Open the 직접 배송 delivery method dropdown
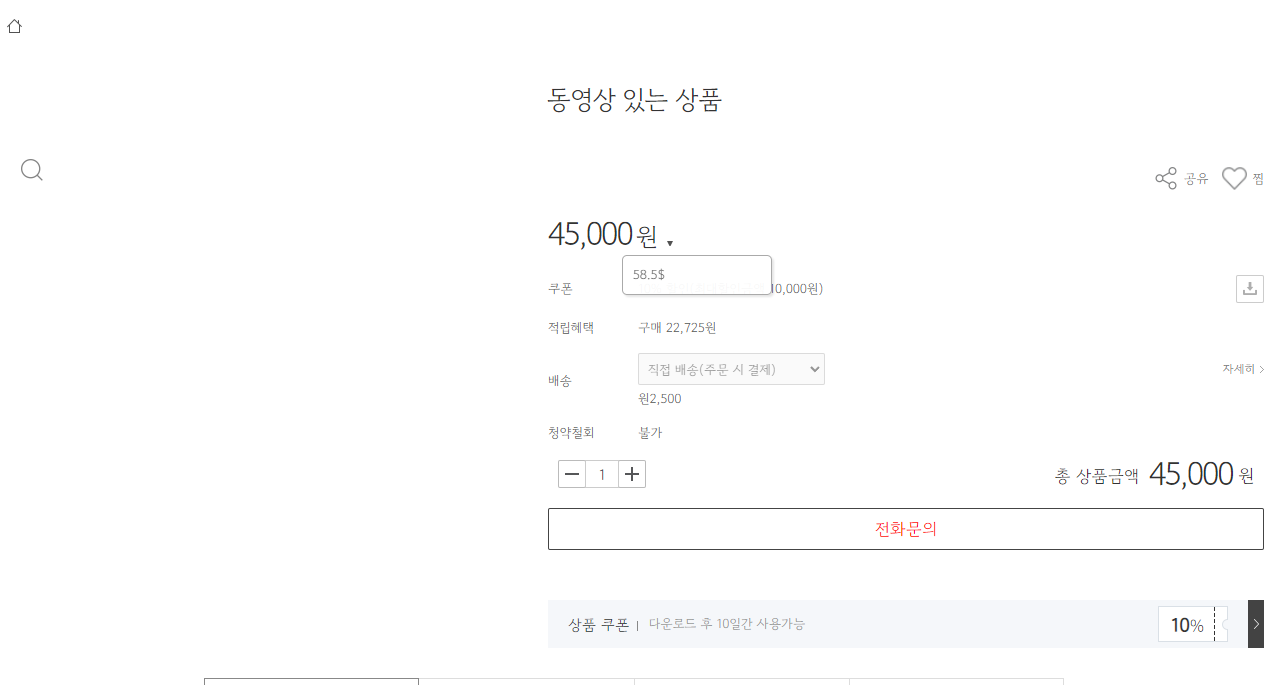Viewport: 1273px width, 685px height. pos(731,369)
